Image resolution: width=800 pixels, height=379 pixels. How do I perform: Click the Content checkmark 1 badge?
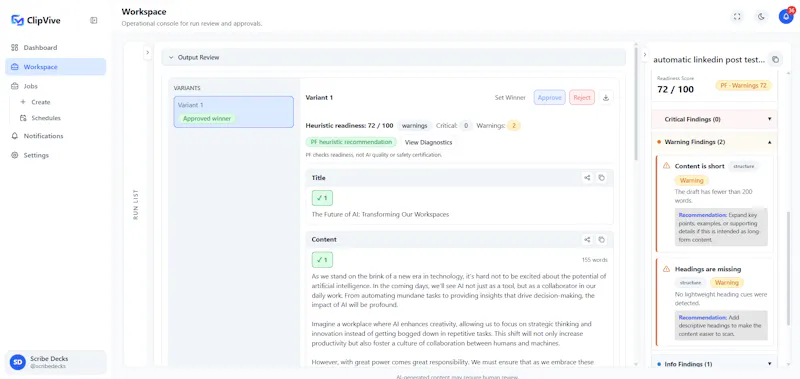tap(322, 260)
